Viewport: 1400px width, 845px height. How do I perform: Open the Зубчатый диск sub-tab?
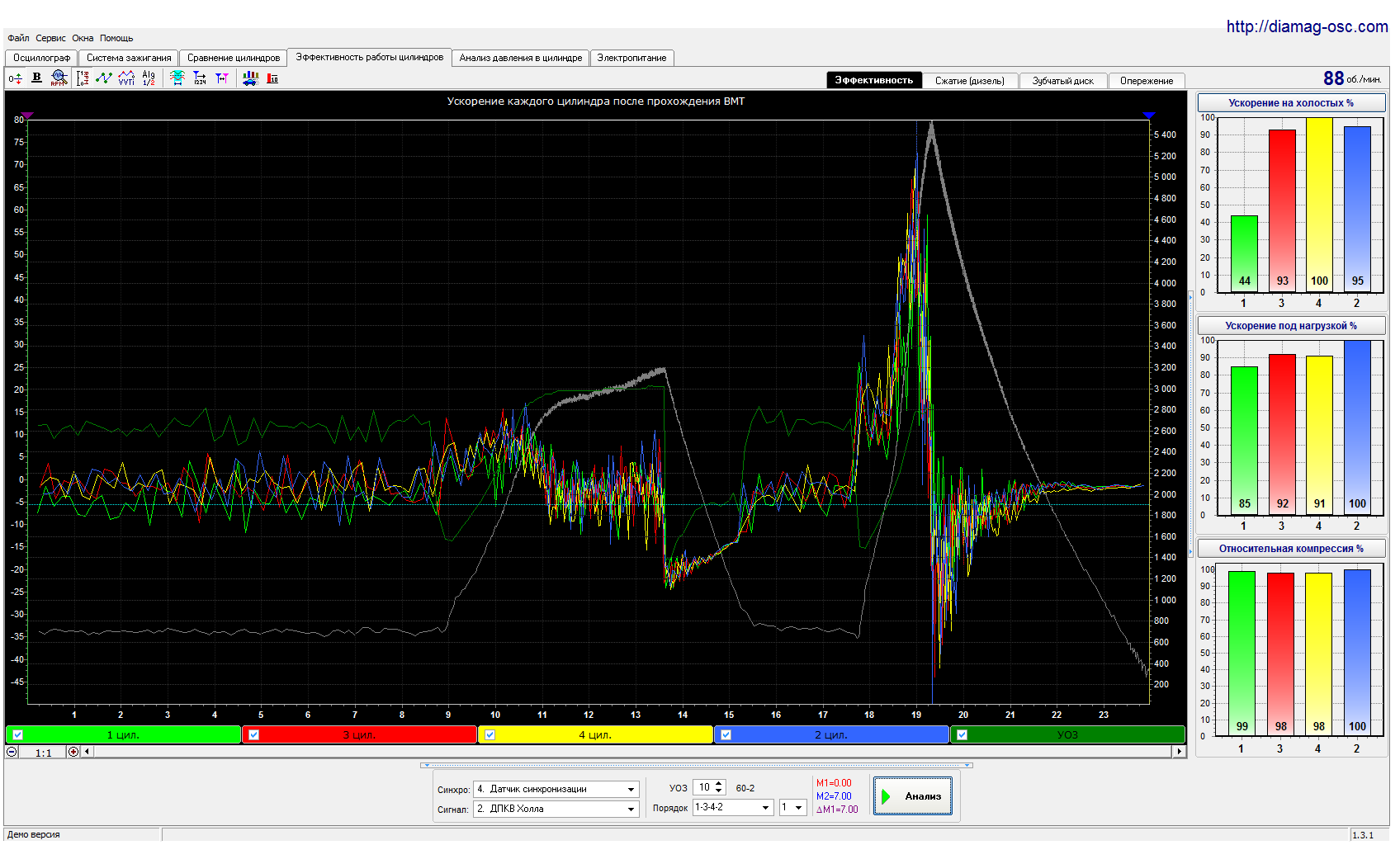coord(1062,81)
